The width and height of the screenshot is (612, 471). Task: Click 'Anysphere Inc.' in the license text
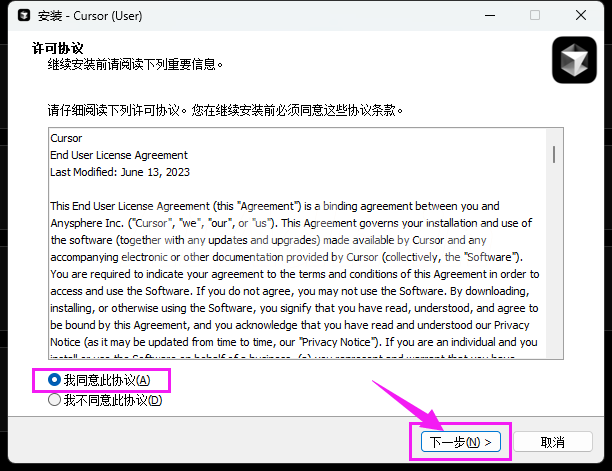[88, 222]
